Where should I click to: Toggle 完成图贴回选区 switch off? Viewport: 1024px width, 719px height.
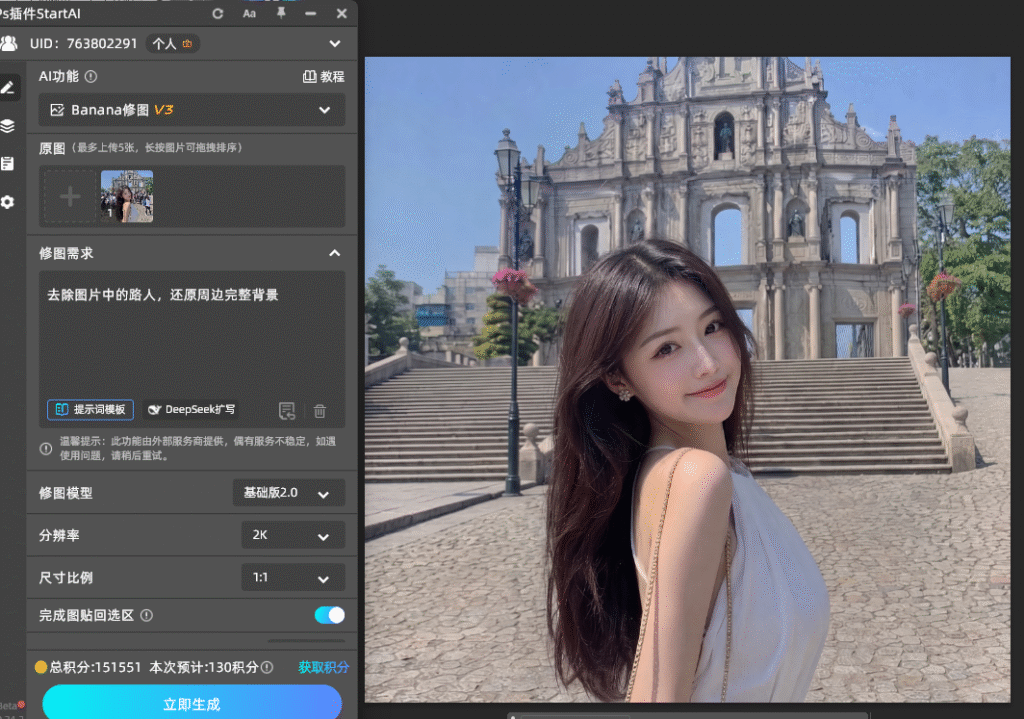(x=330, y=615)
